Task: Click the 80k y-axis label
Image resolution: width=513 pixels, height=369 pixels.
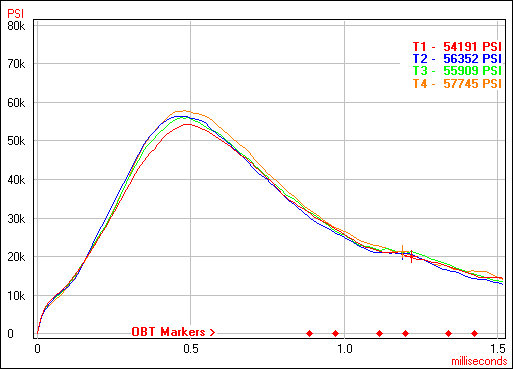Action: [x=16, y=26]
